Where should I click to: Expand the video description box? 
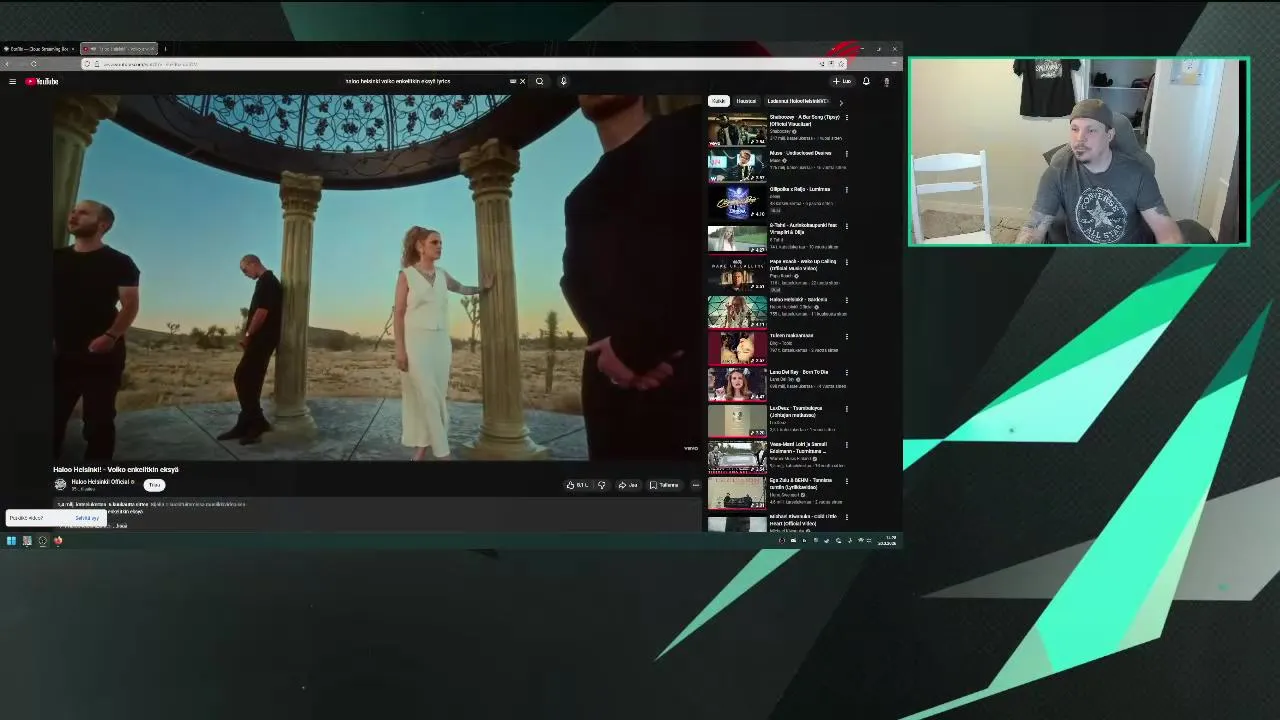[378, 512]
